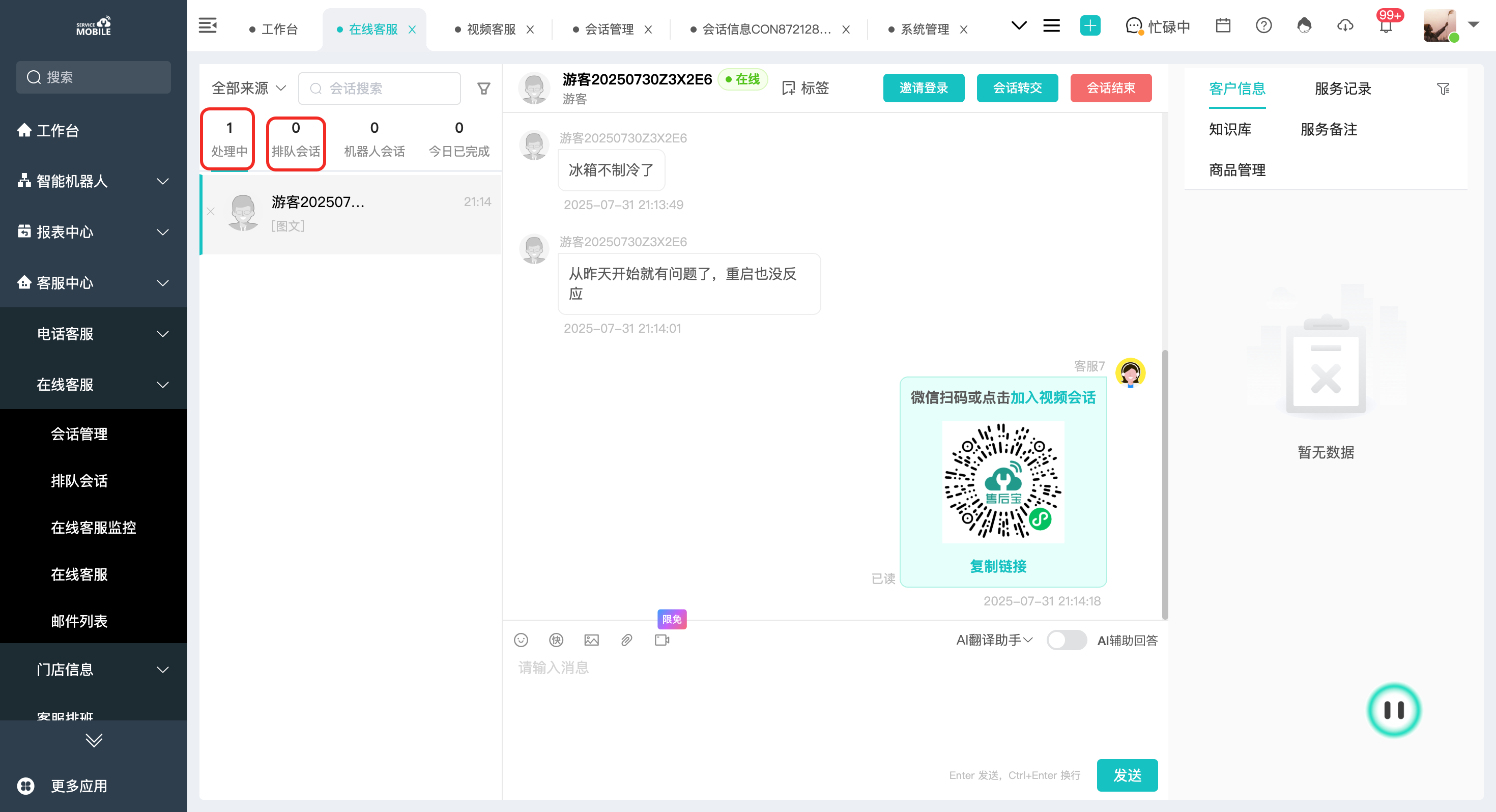
Task: Click the 加入视频会话 link
Action: (1053, 397)
